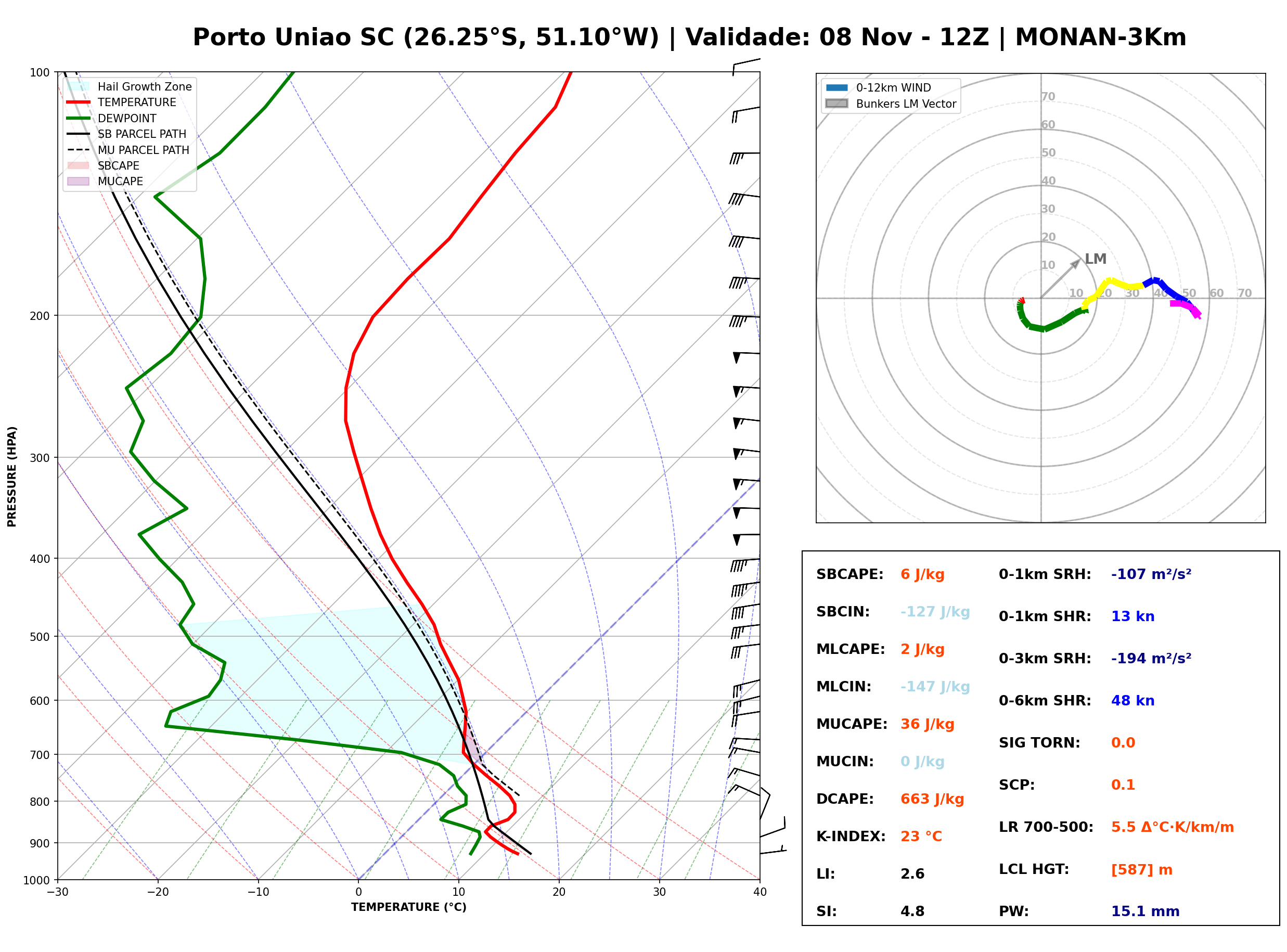Click the PW value 15.1 mm
Viewport: 1287px width, 952px height.
1146,911
